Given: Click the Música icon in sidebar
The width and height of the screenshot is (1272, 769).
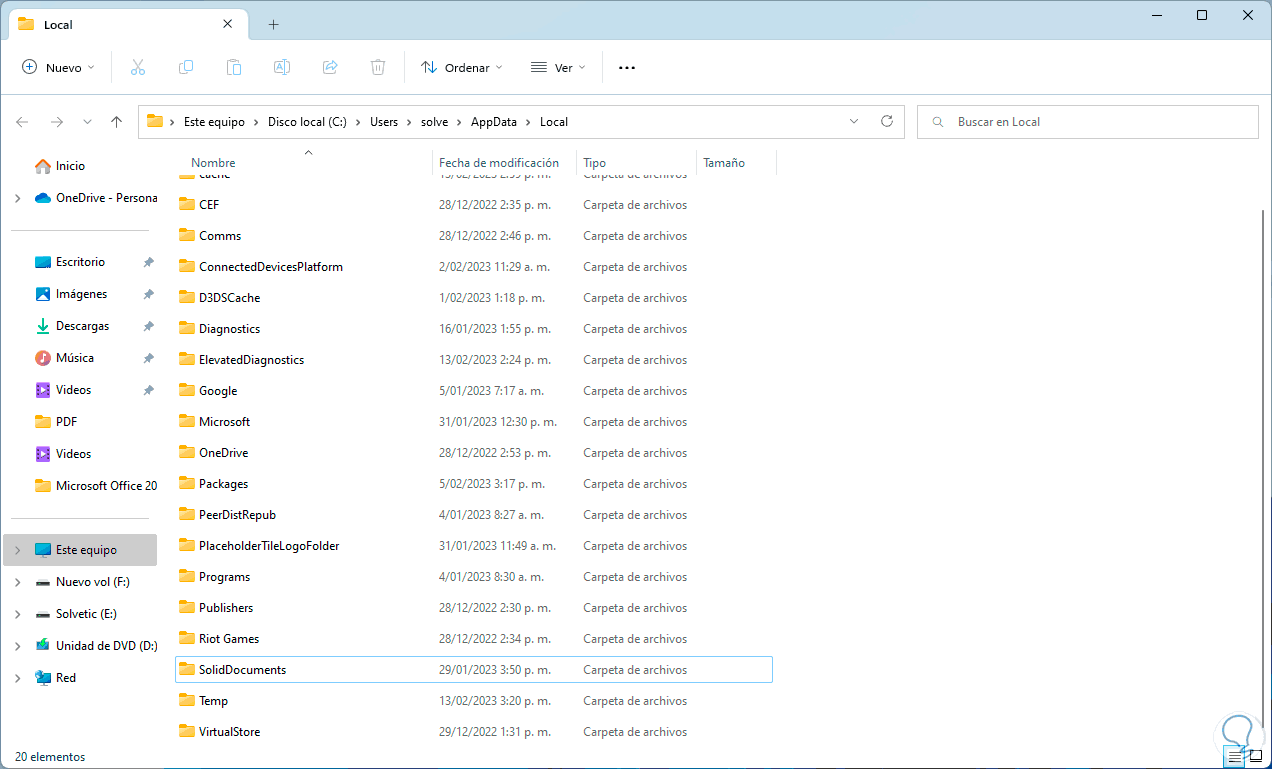Looking at the screenshot, I should click(43, 358).
